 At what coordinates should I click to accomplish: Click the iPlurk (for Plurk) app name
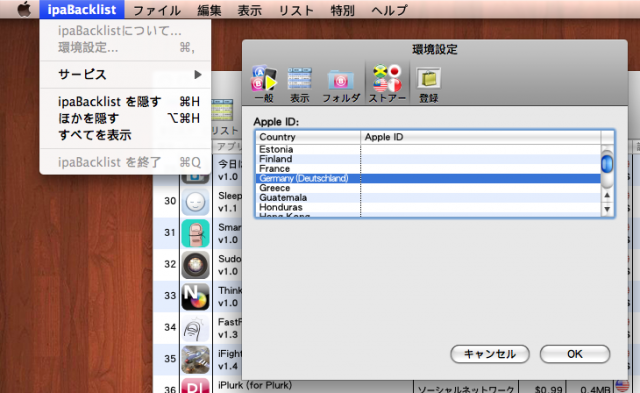pos(255,385)
